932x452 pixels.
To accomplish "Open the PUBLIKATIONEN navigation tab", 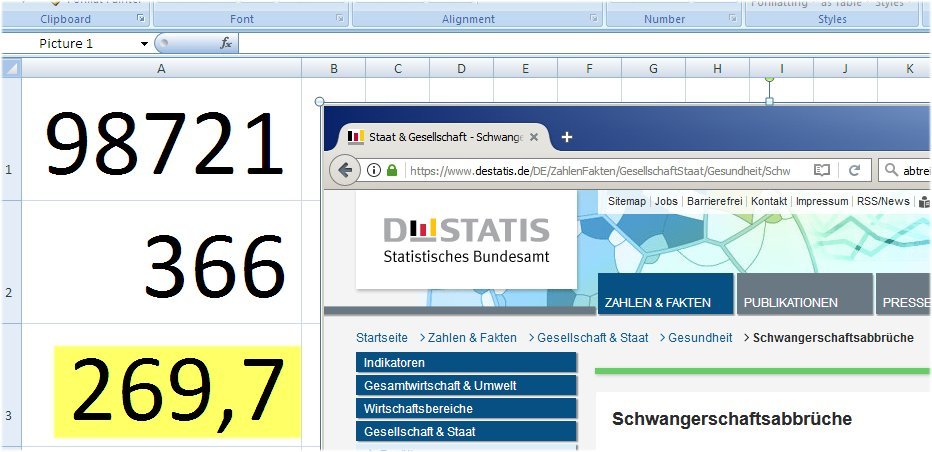I will click(790, 302).
